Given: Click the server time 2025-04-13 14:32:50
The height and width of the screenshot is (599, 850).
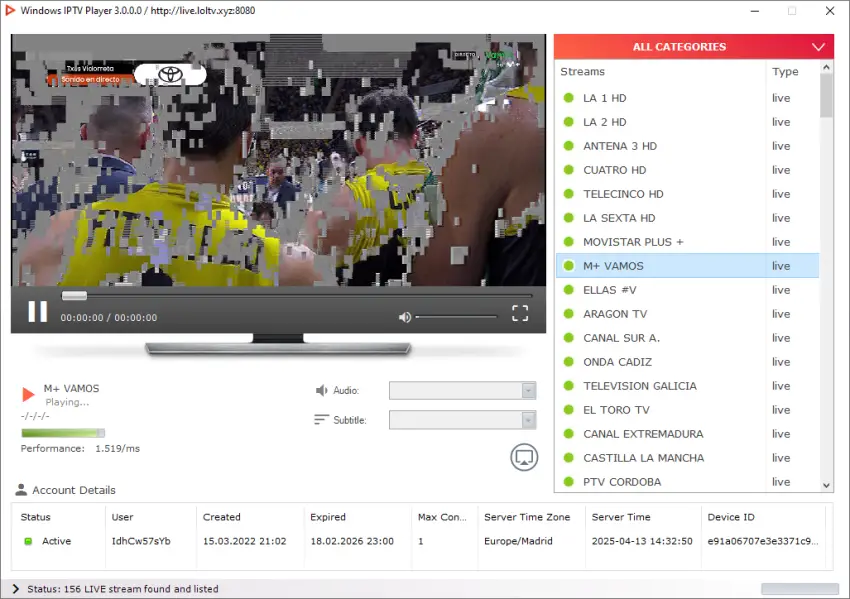Looking at the screenshot, I should coord(642,541).
